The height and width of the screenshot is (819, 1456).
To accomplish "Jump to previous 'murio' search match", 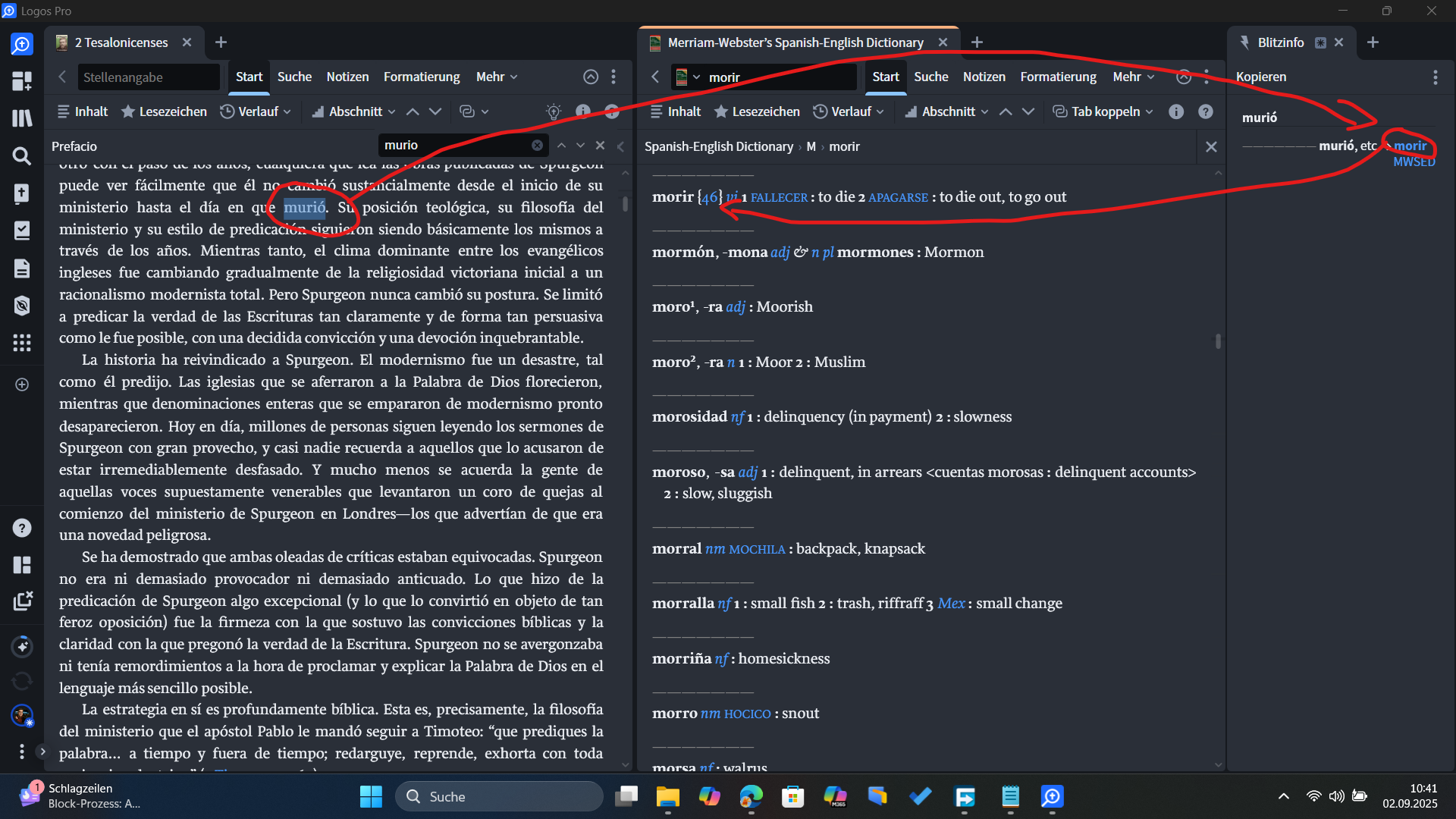I will tap(561, 145).
